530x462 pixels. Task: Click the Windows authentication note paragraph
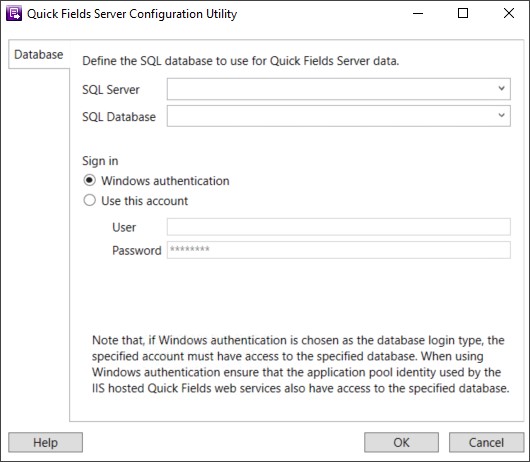(300, 364)
